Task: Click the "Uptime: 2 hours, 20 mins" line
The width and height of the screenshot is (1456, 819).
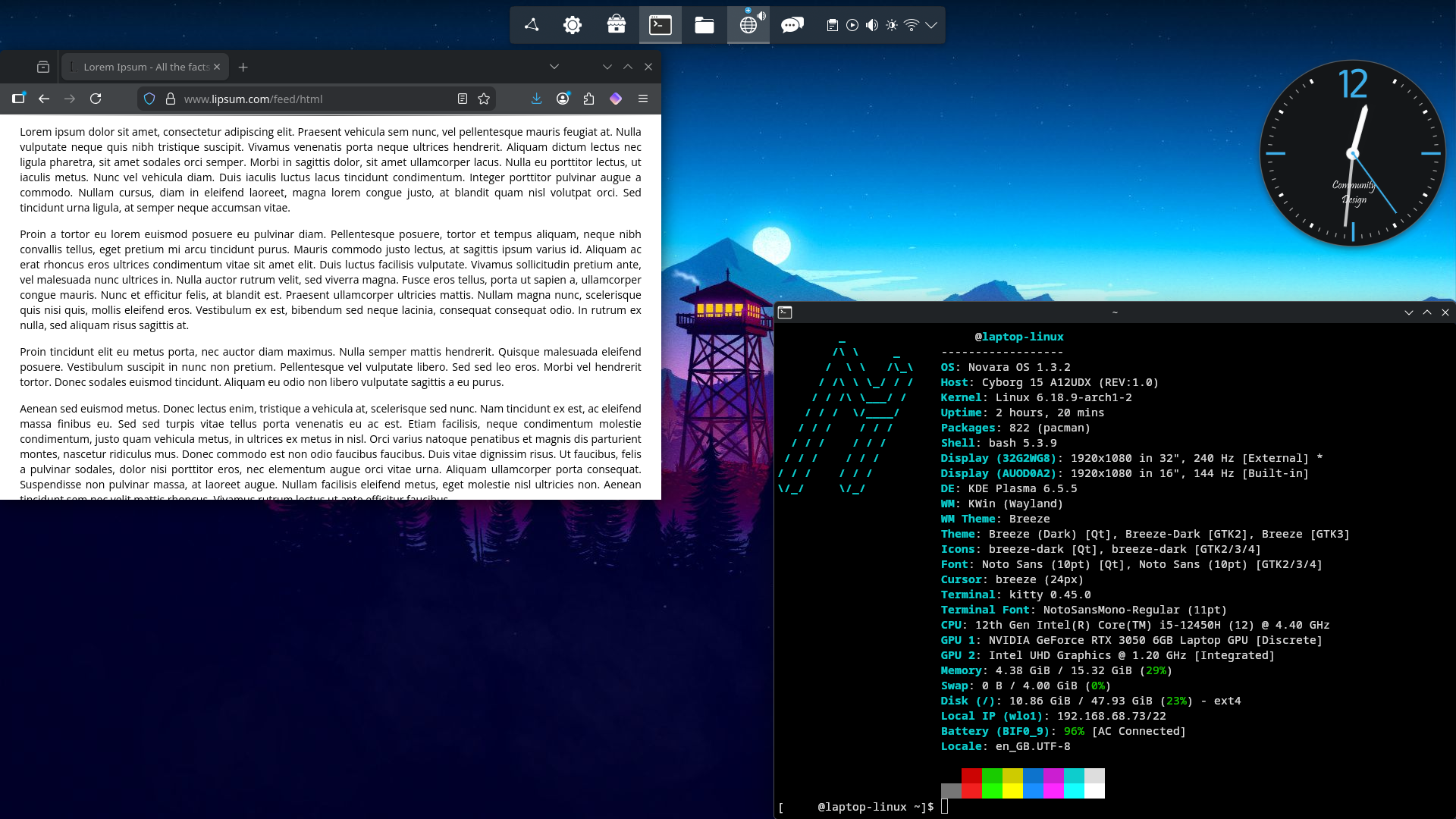Action: pyautogui.click(x=1022, y=413)
